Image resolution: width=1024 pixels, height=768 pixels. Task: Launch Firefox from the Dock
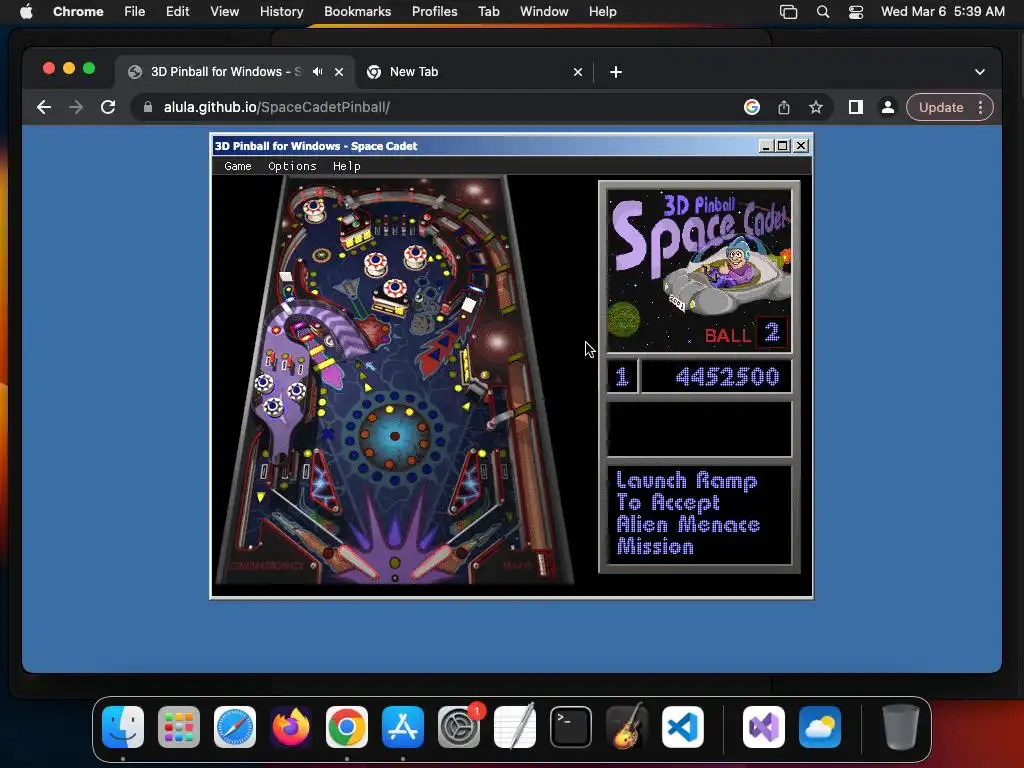tap(291, 727)
